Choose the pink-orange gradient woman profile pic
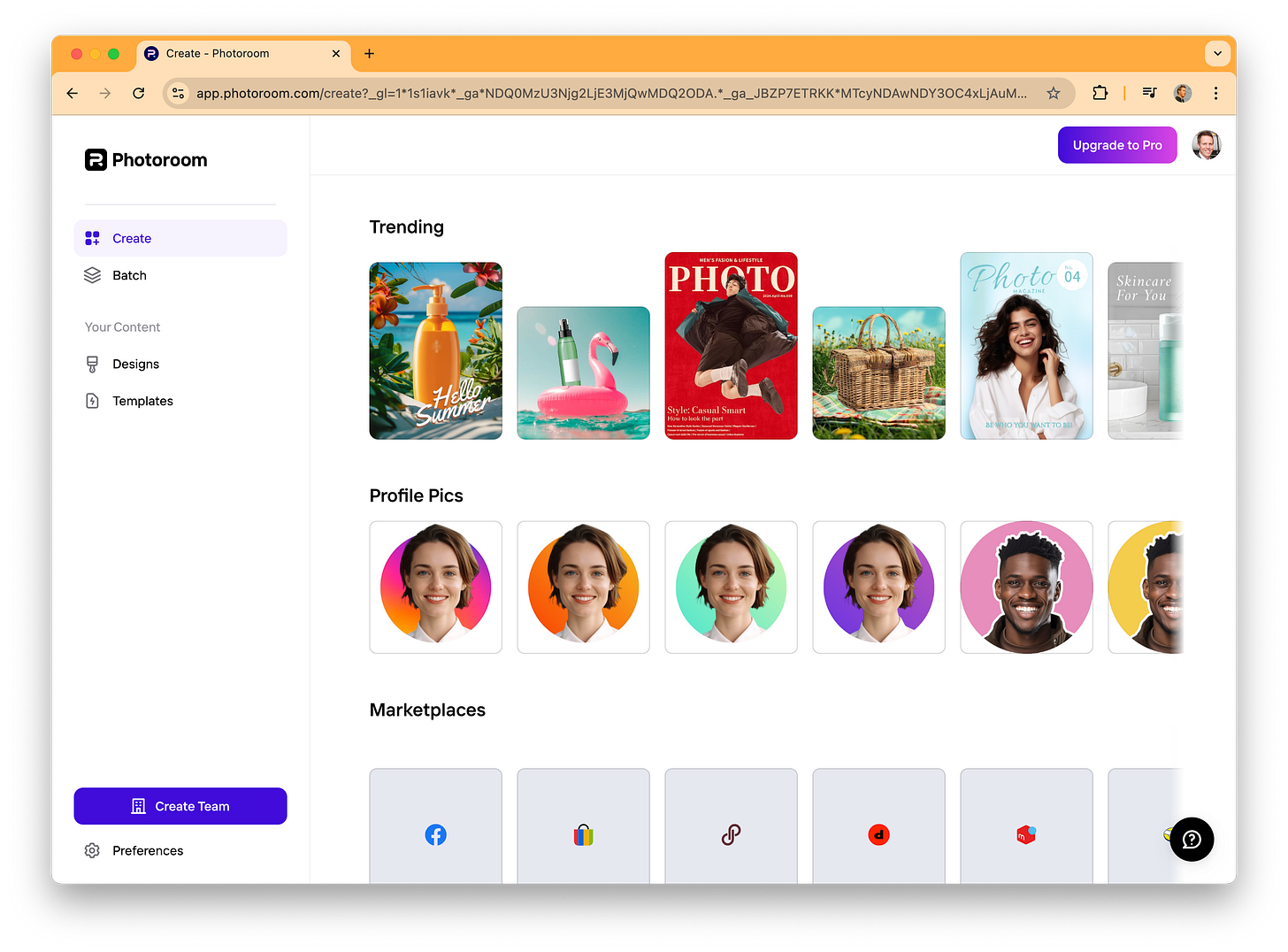 (x=435, y=587)
